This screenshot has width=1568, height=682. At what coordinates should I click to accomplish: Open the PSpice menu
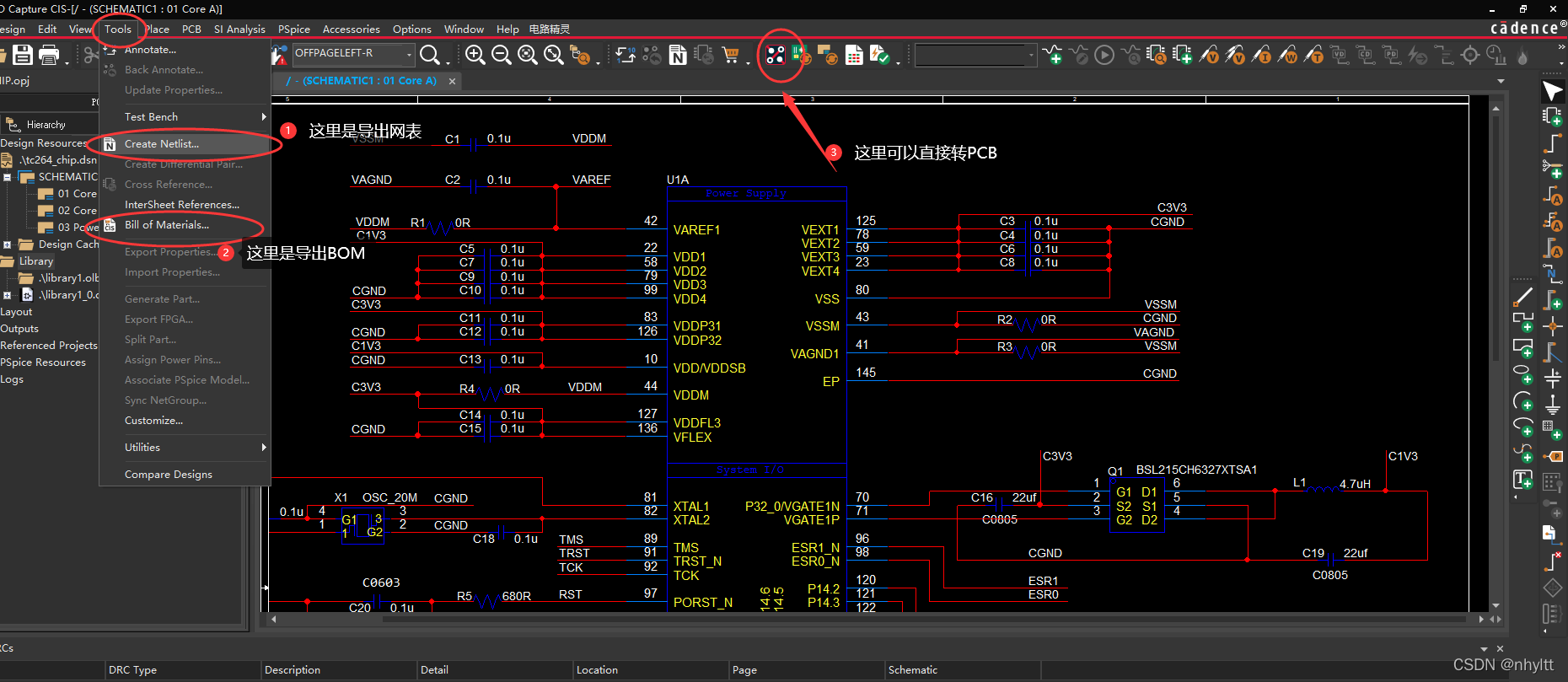tap(293, 30)
